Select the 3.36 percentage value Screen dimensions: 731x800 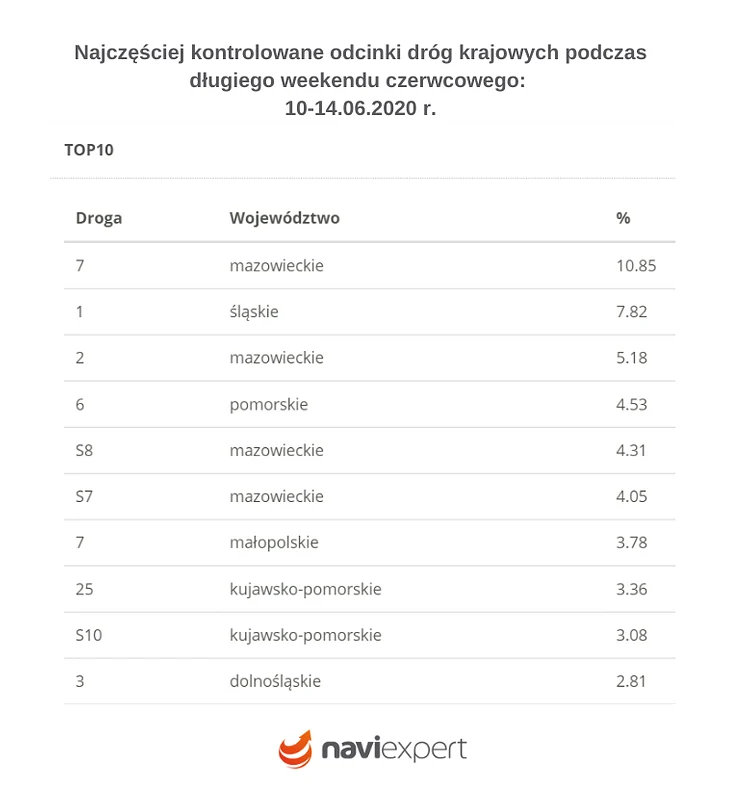(632, 589)
